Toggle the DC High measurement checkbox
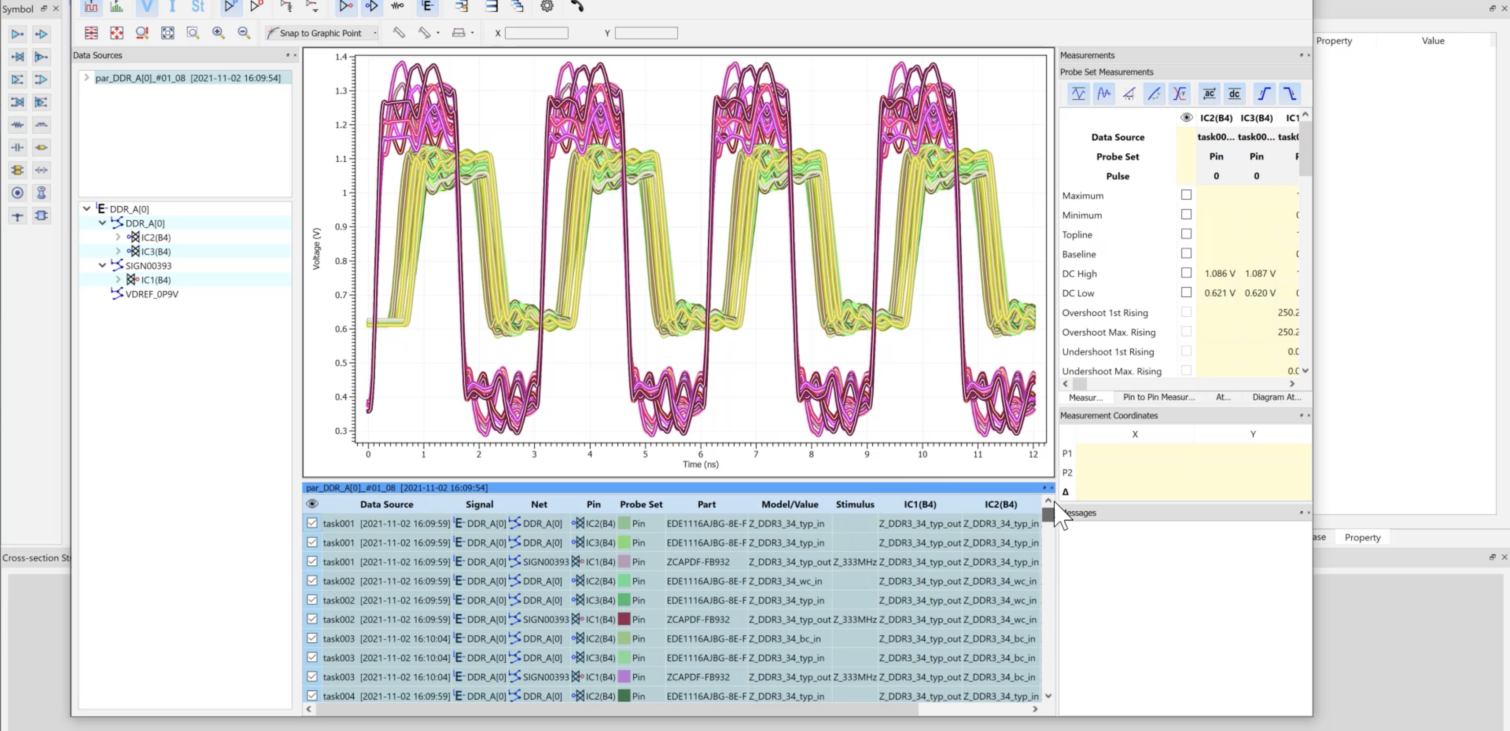 pos(1186,273)
